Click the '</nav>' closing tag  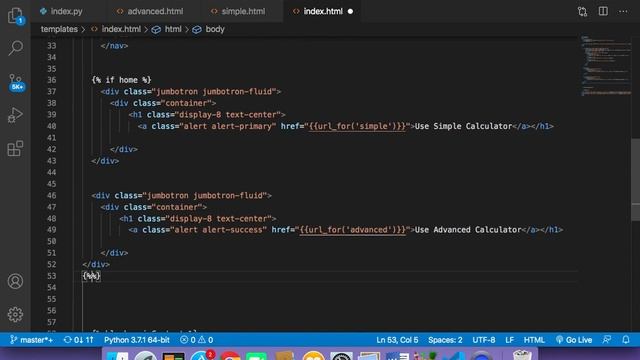[x=114, y=46]
